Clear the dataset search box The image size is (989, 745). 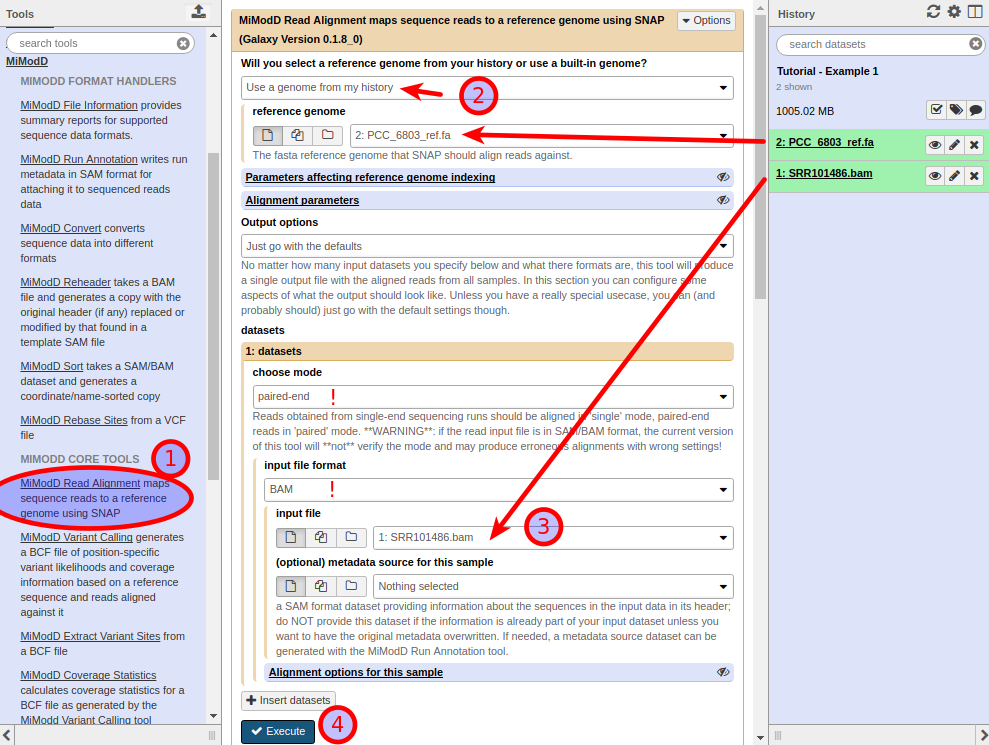(x=975, y=44)
